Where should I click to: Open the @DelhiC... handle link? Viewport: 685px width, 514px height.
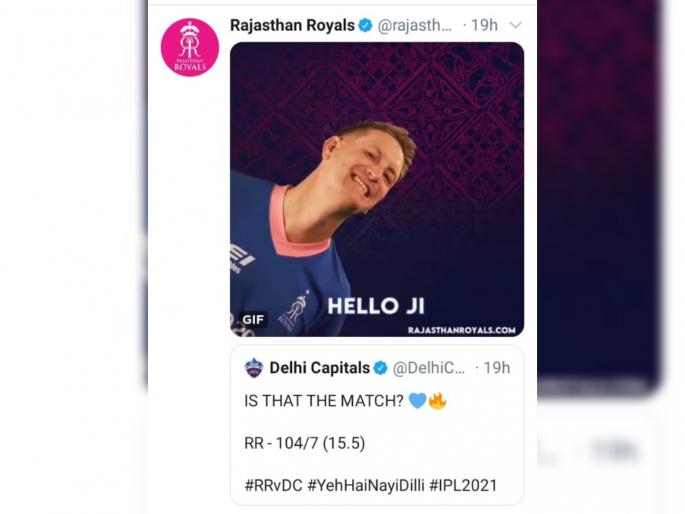[x=429, y=368]
